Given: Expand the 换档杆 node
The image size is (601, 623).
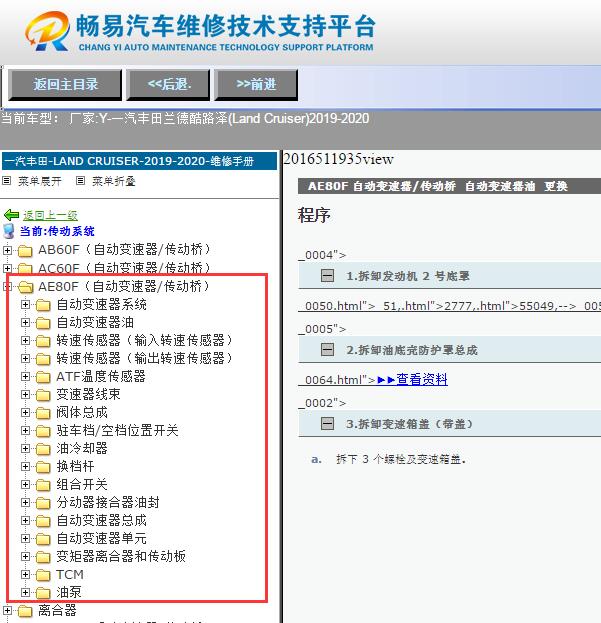Looking at the screenshot, I should click(25, 466).
